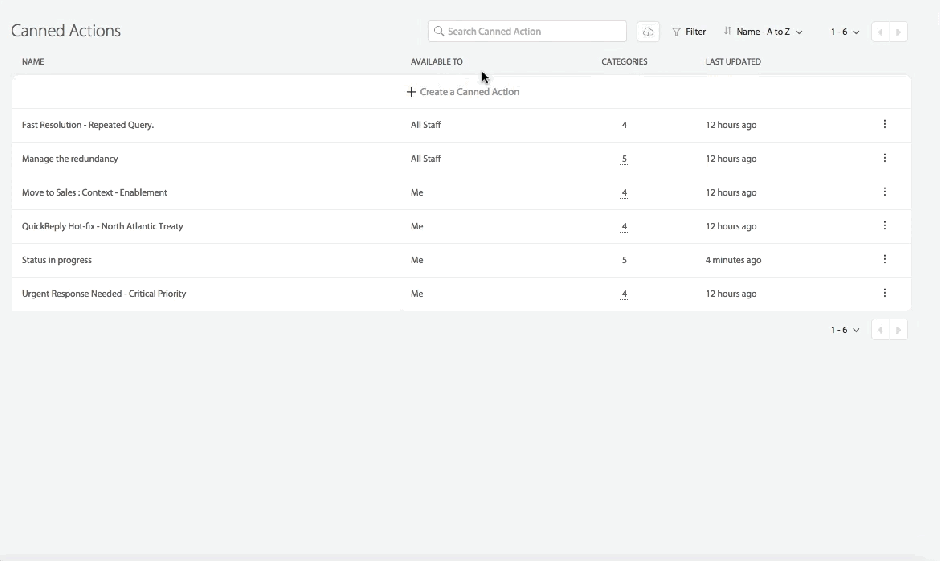Open the Fast Resolution - Repeated Query action
Viewport: 940px width, 561px height.
tap(88, 125)
